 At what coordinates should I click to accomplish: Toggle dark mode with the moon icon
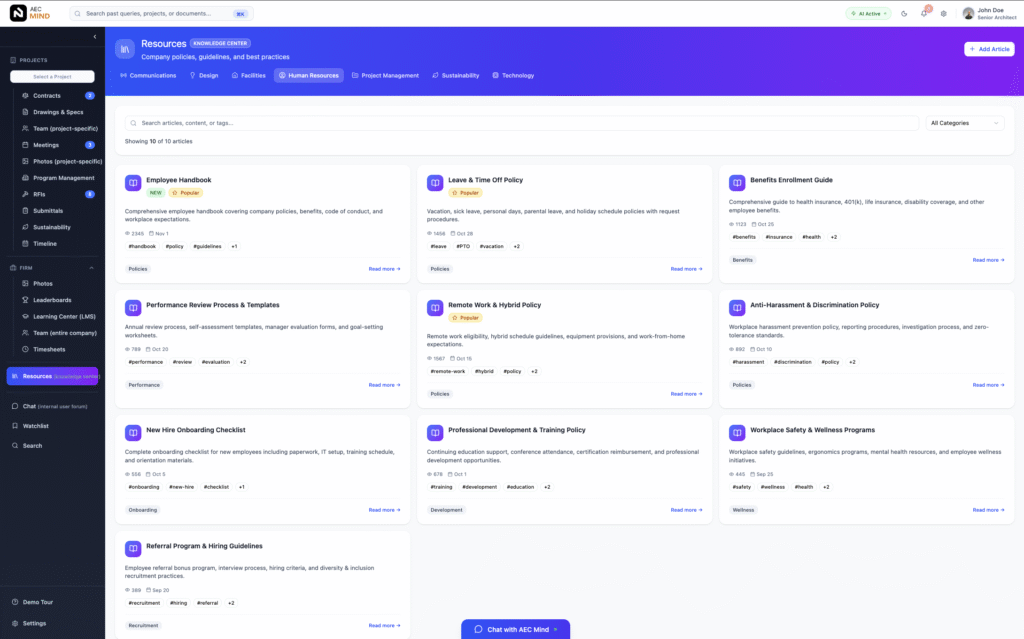(x=904, y=14)
